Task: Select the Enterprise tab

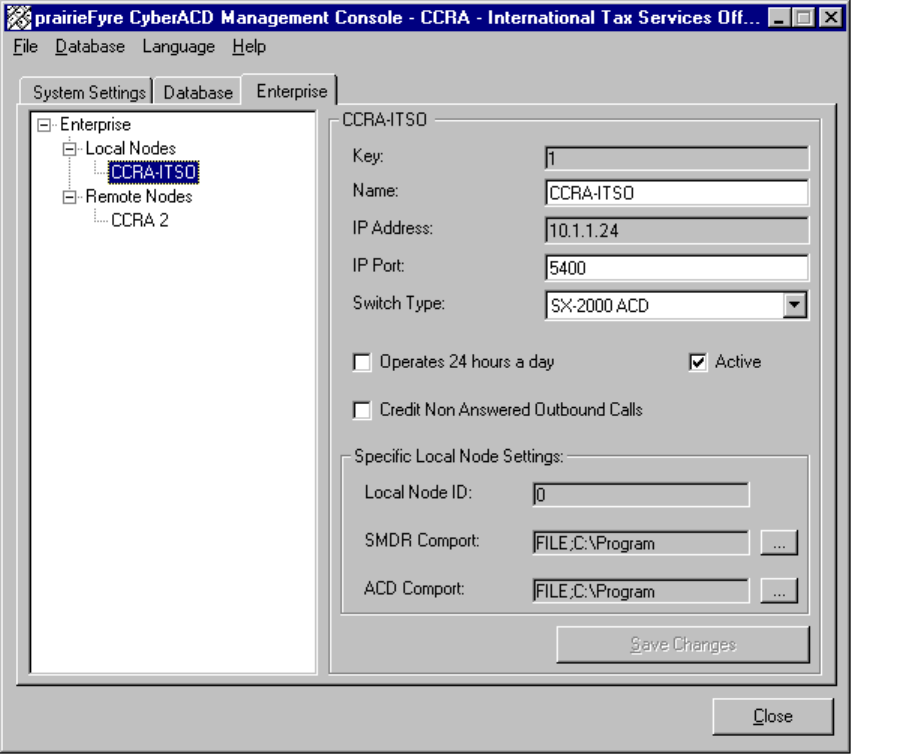Action: (x=290, y=91)
